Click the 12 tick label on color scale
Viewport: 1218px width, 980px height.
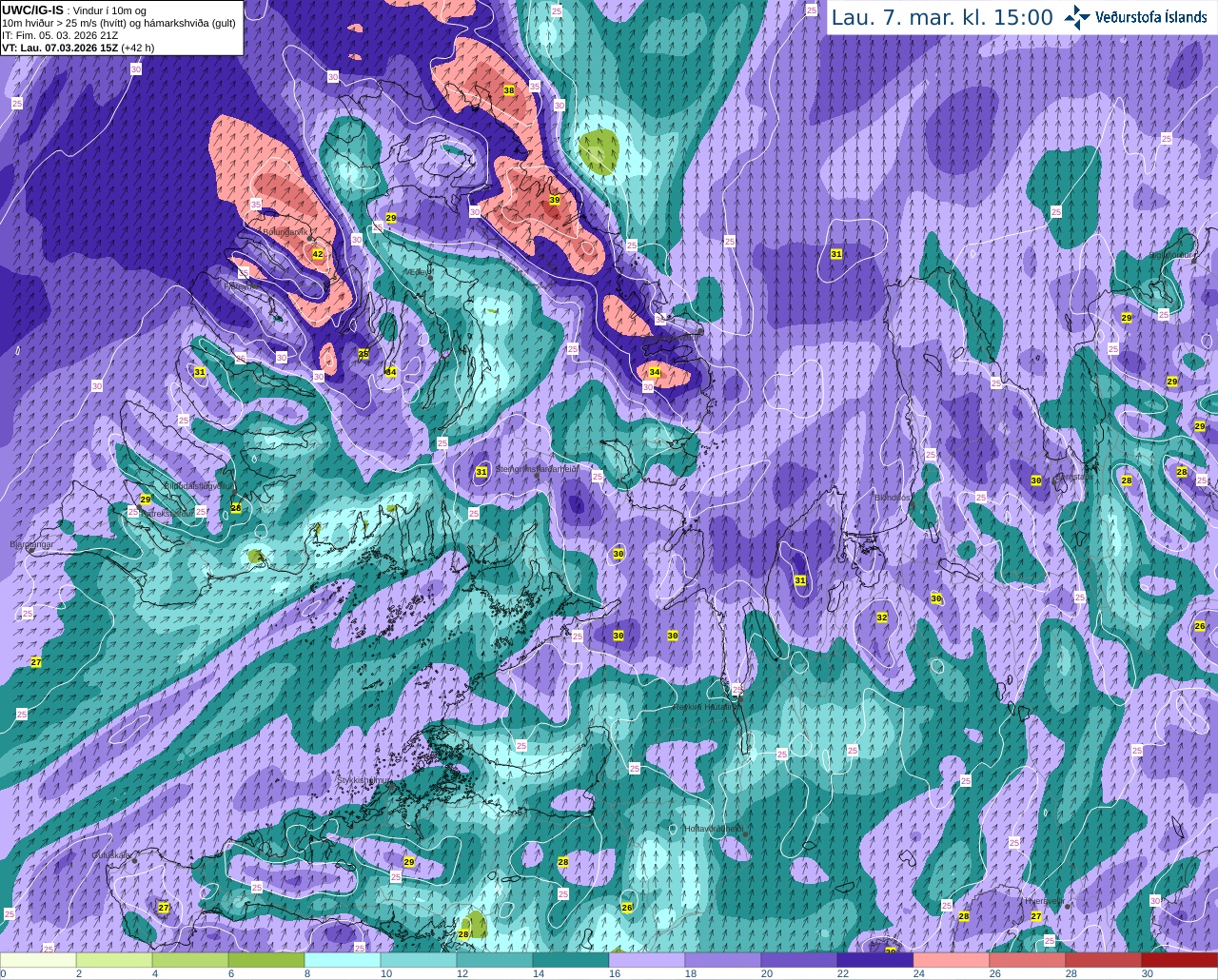pos(462,973)
